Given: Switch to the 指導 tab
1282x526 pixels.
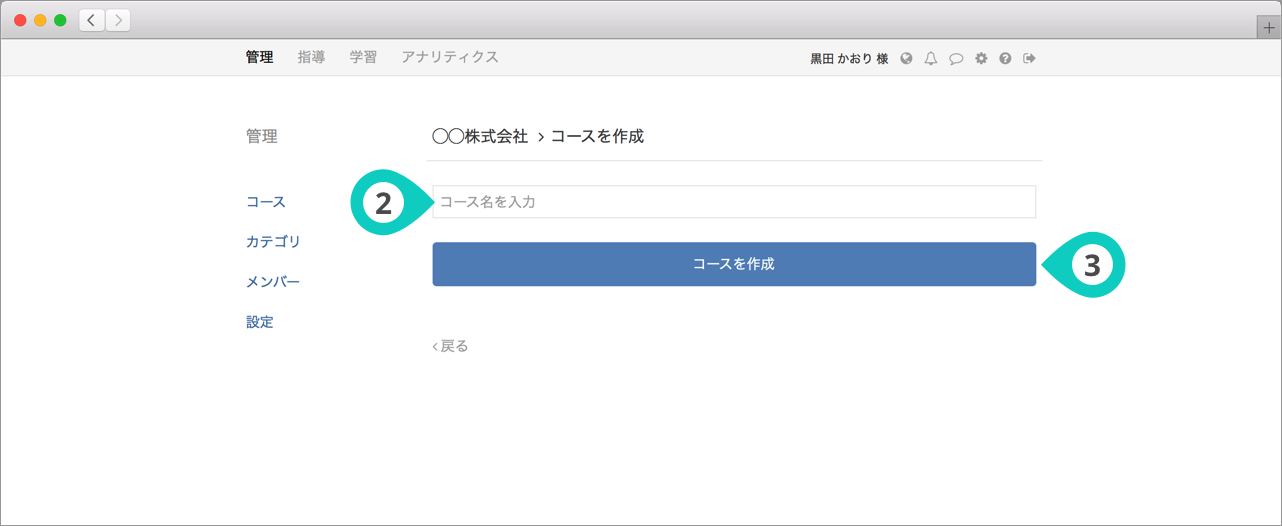Looking at the screenshot, I should 311,57.
